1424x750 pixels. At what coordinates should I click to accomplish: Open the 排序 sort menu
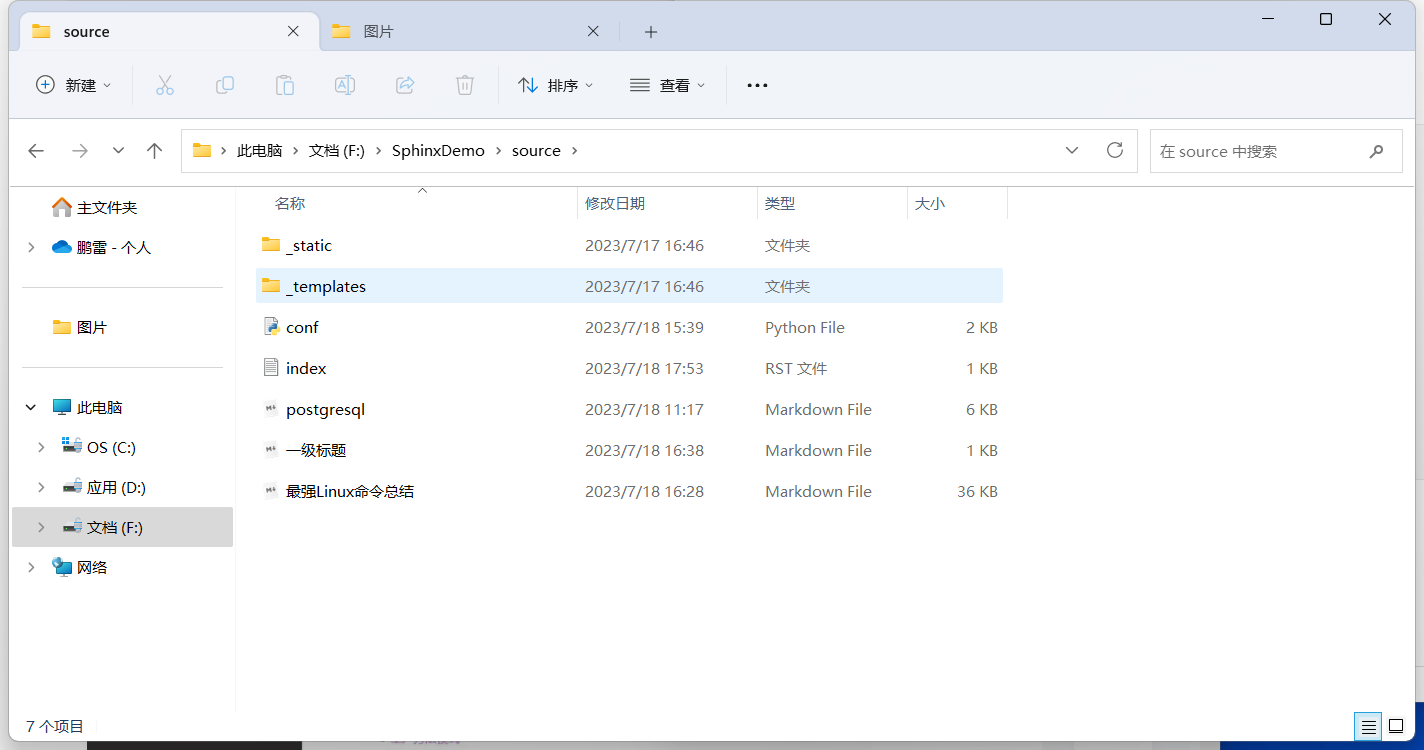pyautogui.click(x=556, y=85)
